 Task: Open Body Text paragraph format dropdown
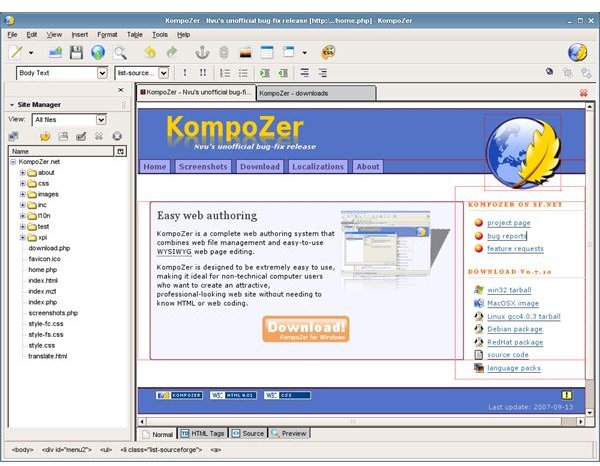pyautogui.click(x=62, y=73)
